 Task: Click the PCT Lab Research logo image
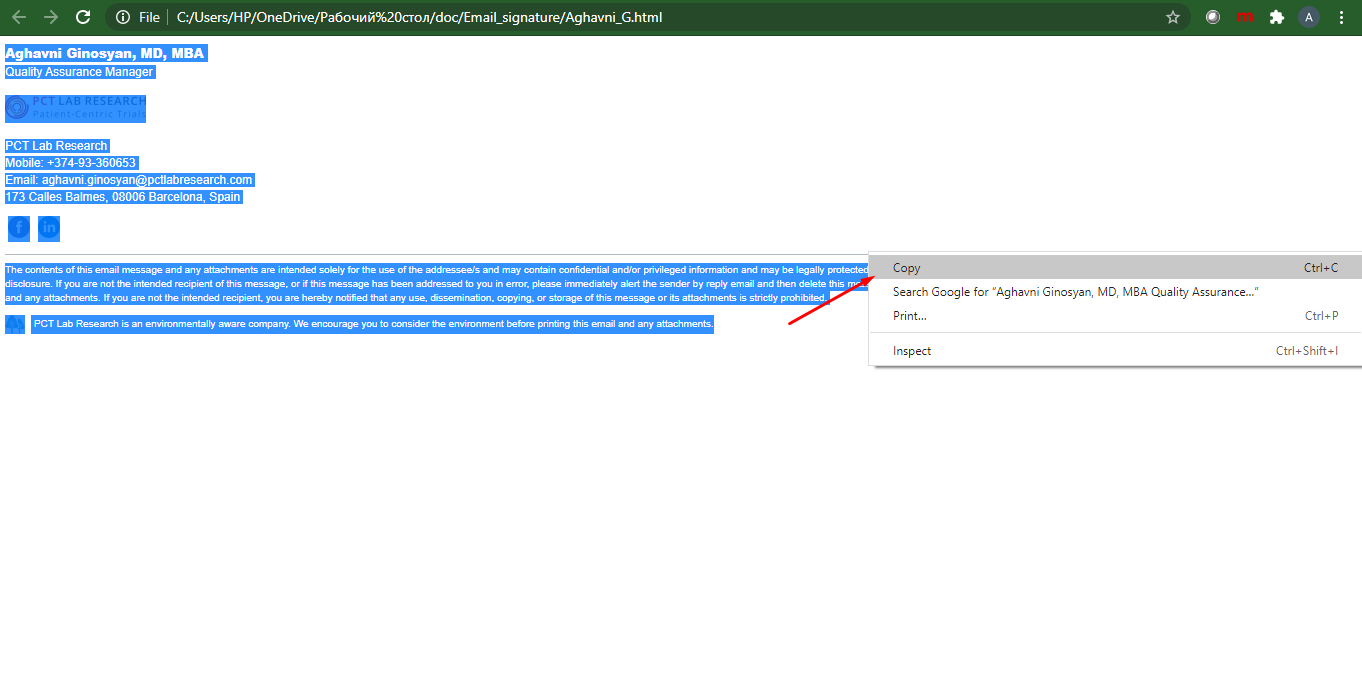coord(76,108)
